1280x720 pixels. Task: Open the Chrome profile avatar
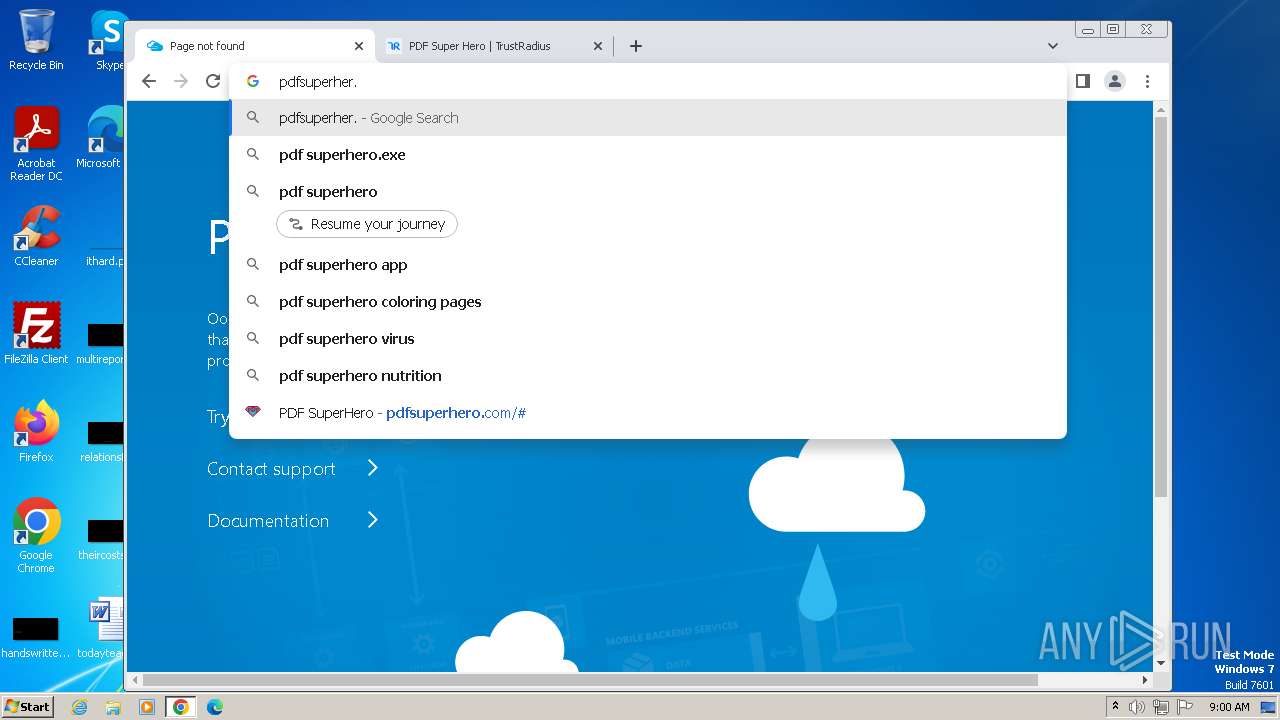point(1115,81)
